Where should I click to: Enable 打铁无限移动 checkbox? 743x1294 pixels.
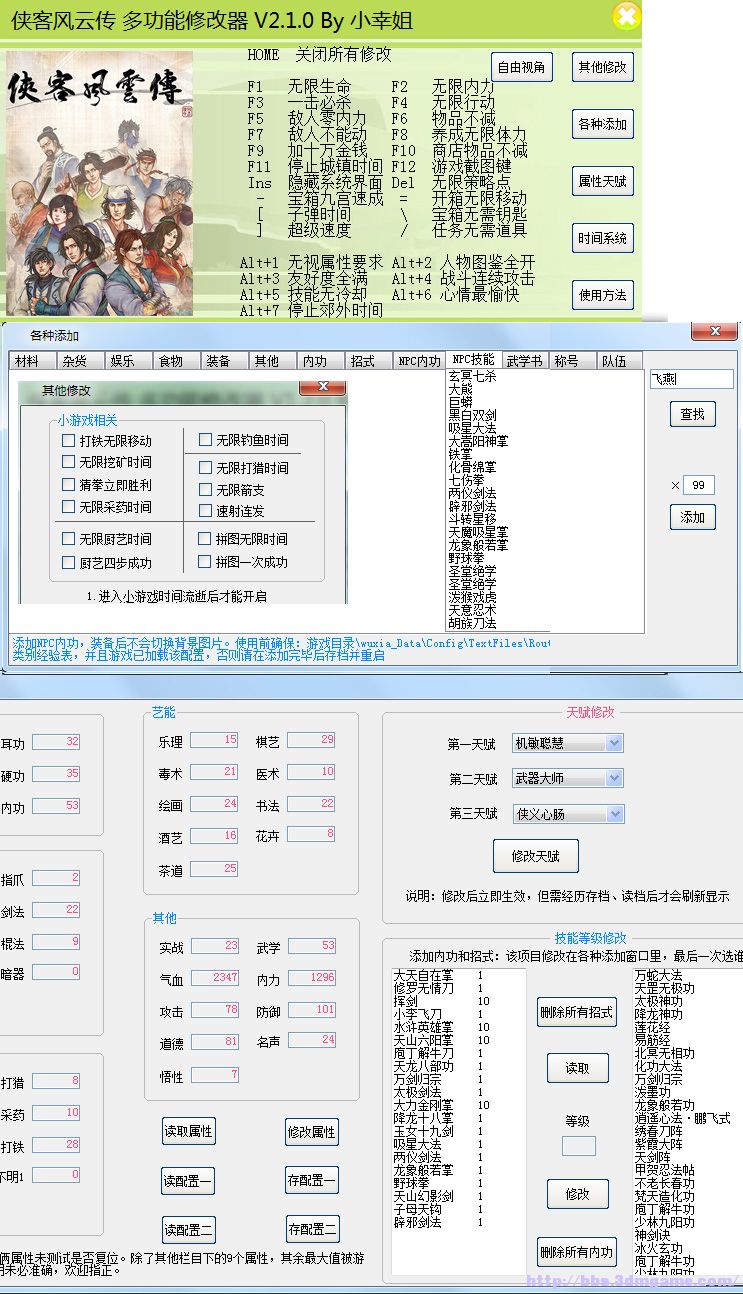click(x=68, y=441)
